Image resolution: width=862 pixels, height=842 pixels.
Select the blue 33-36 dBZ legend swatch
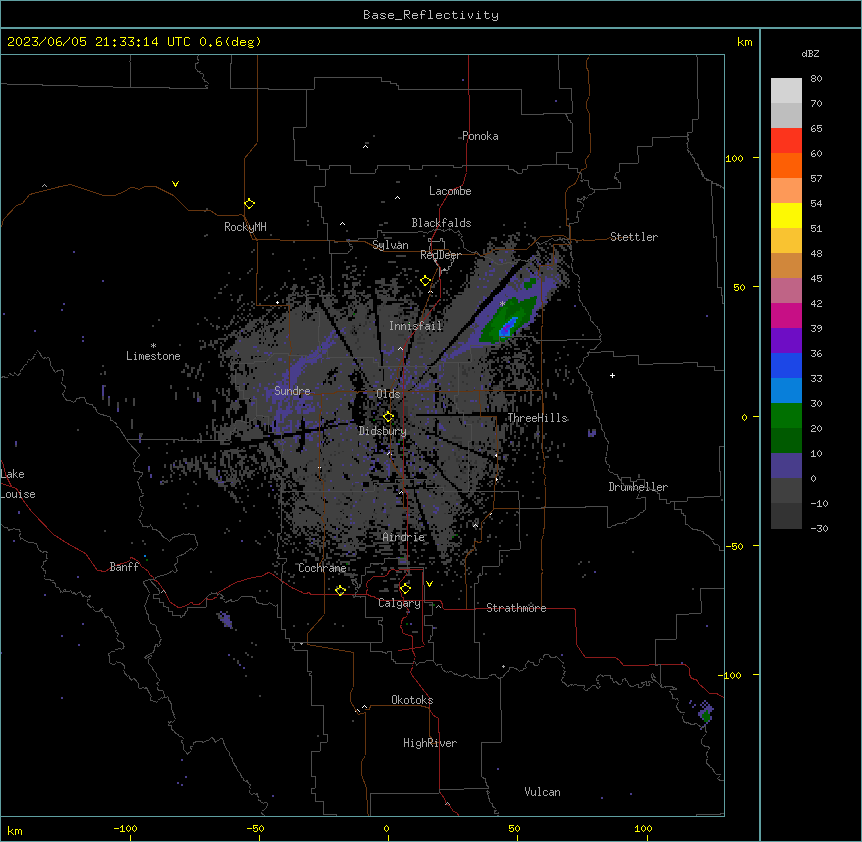(786, 365)
